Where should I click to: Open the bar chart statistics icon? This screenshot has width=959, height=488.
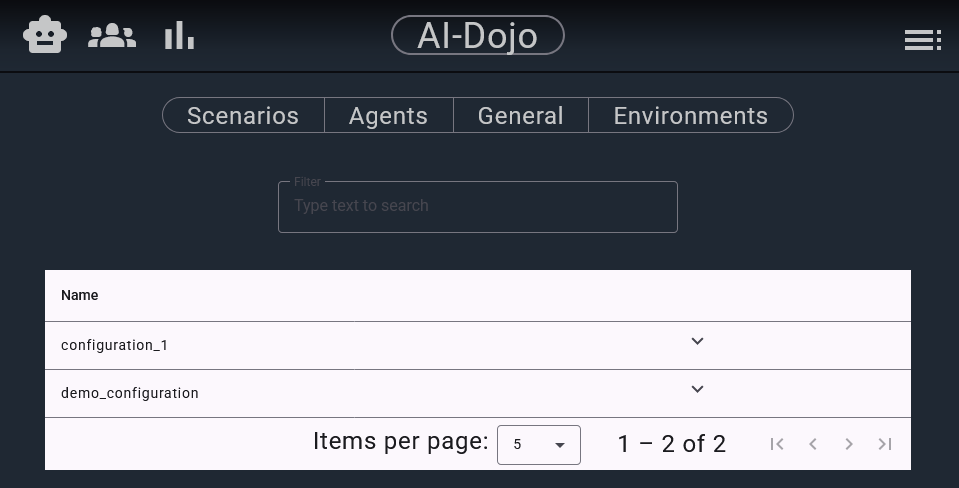click(179, 37)
